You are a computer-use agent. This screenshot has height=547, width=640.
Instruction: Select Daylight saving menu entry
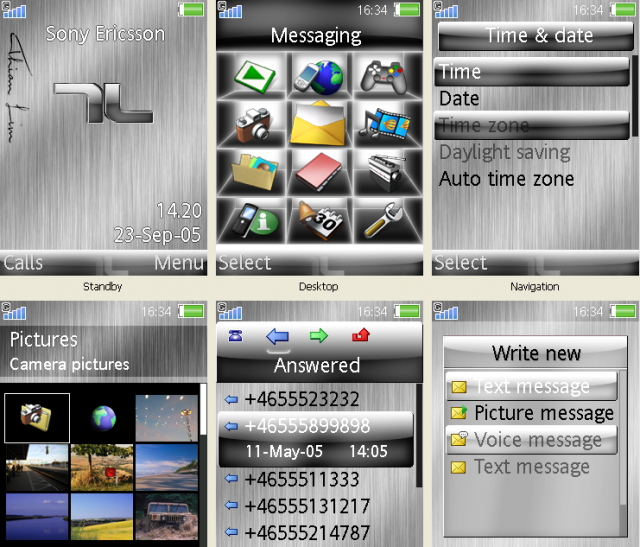[x=532, y=152]
